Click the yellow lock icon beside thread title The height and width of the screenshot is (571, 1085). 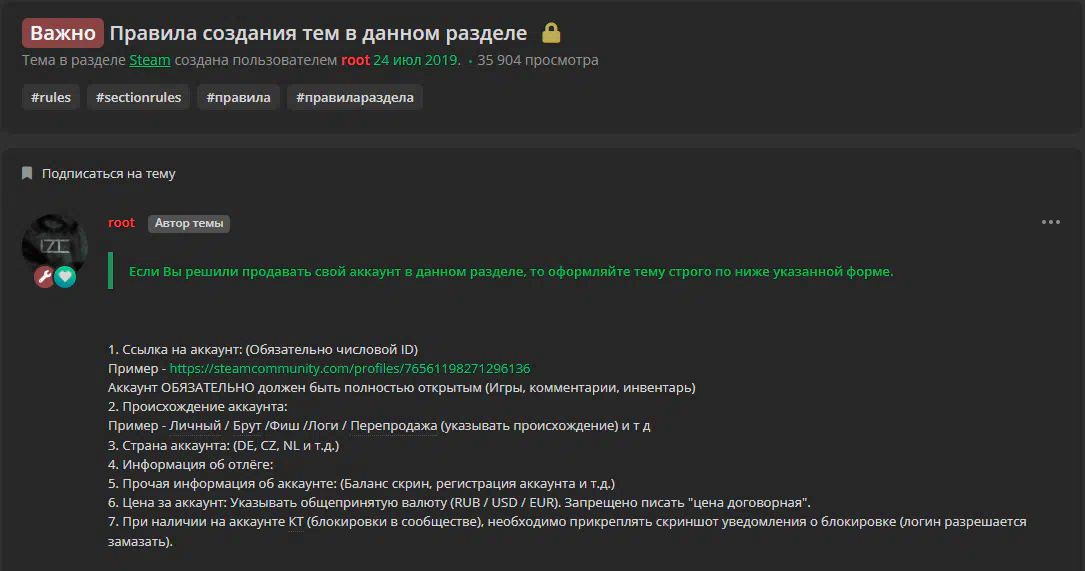[551, 33]
